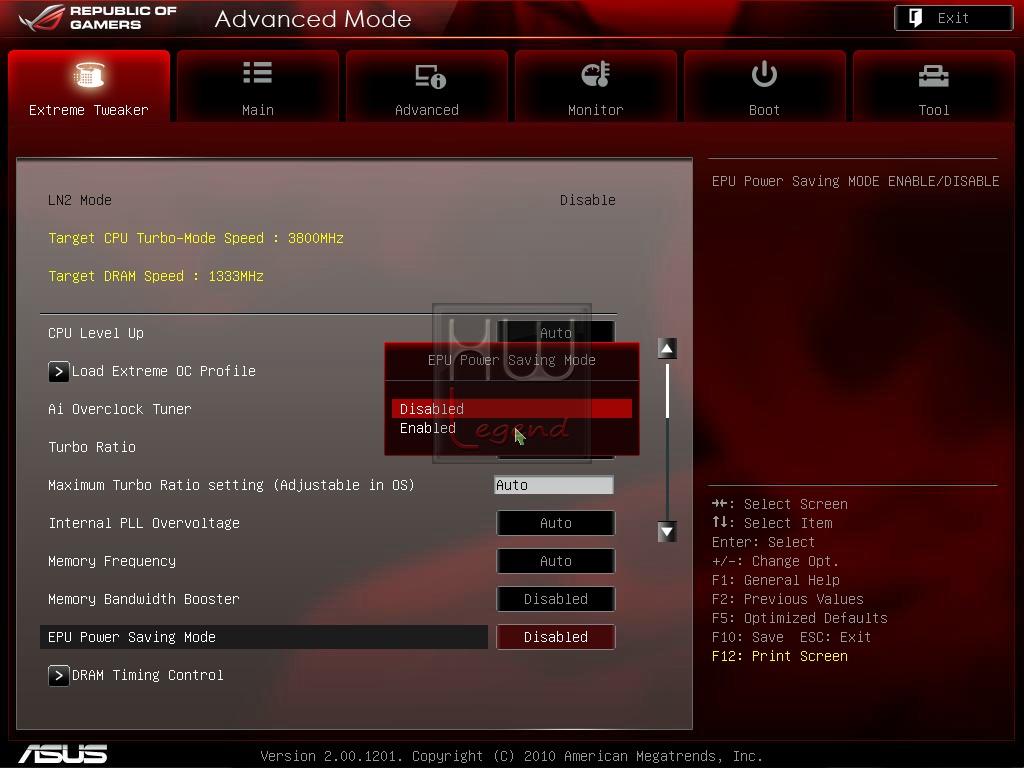Viewport: 1024px width, 768px height.
Task: Click the Advanced Mode title
Action: (313, 19)
